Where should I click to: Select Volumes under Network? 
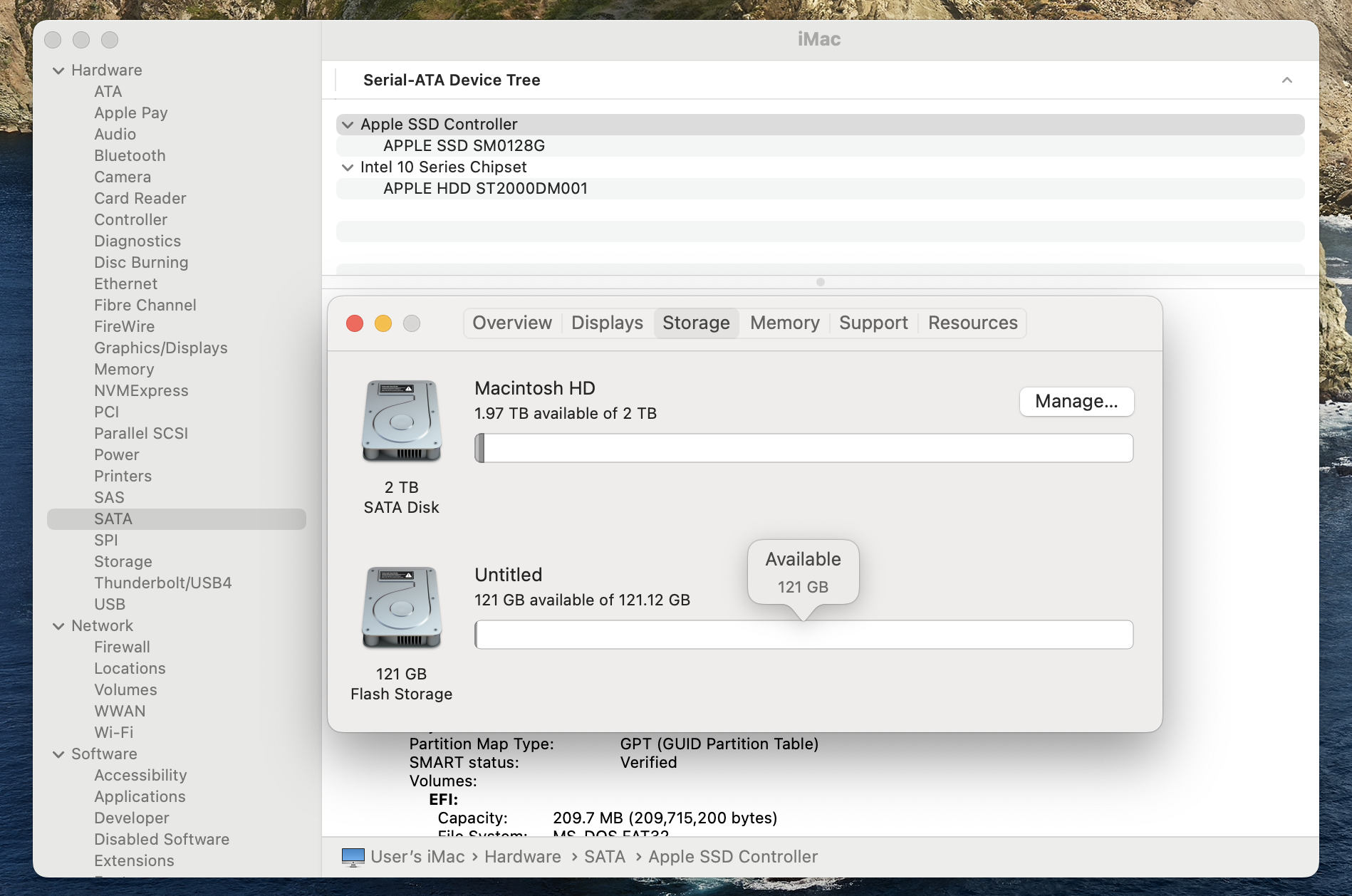(125, 690)
